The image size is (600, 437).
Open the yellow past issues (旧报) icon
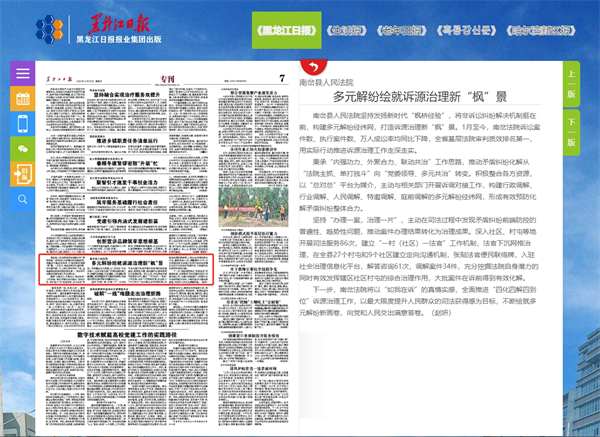[23, 172]
